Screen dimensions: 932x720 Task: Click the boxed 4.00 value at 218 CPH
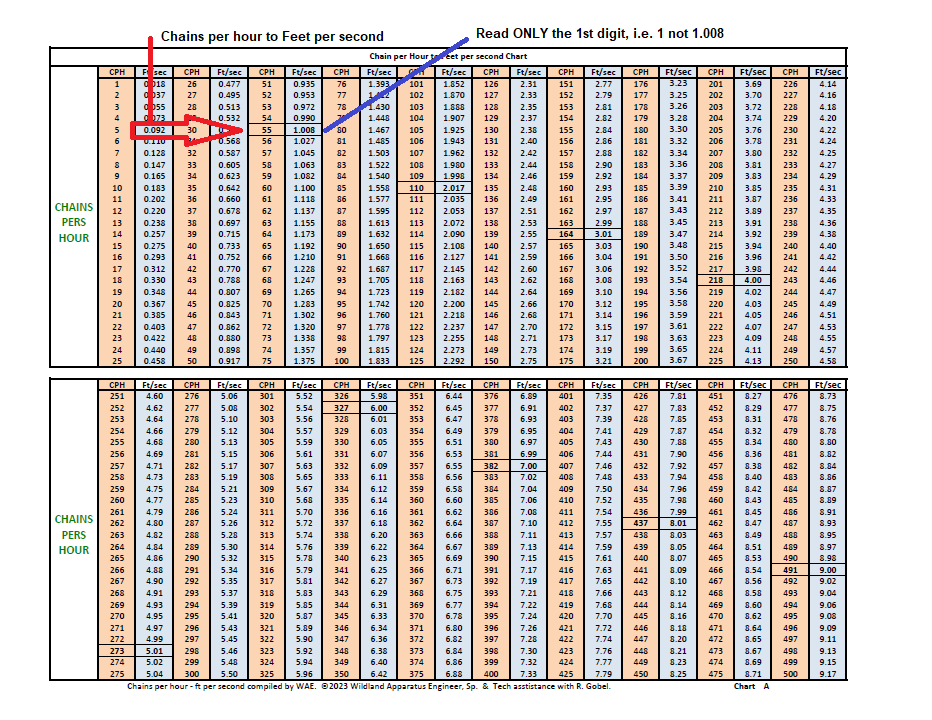752,281
